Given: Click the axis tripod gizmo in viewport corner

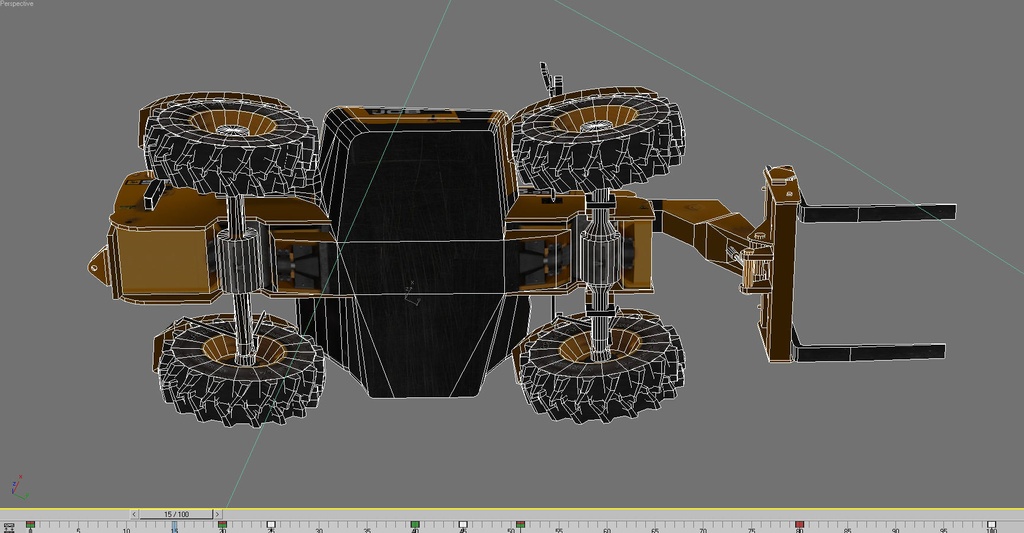Looking at the screenshot, I should [18, 489].
